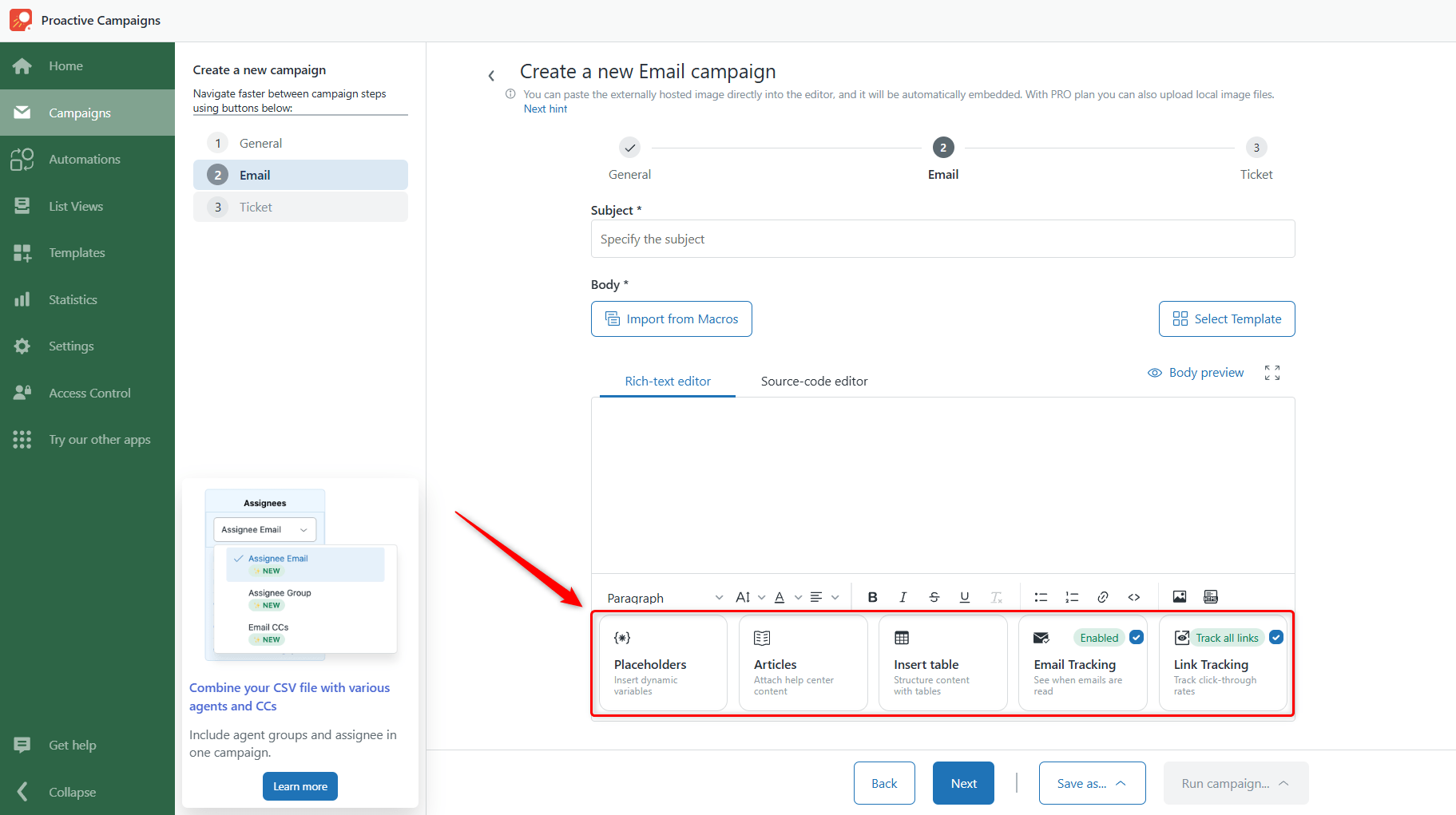Toggle bold formatting in editor toolbar
1456x815 pixels.
click(872, 597)
